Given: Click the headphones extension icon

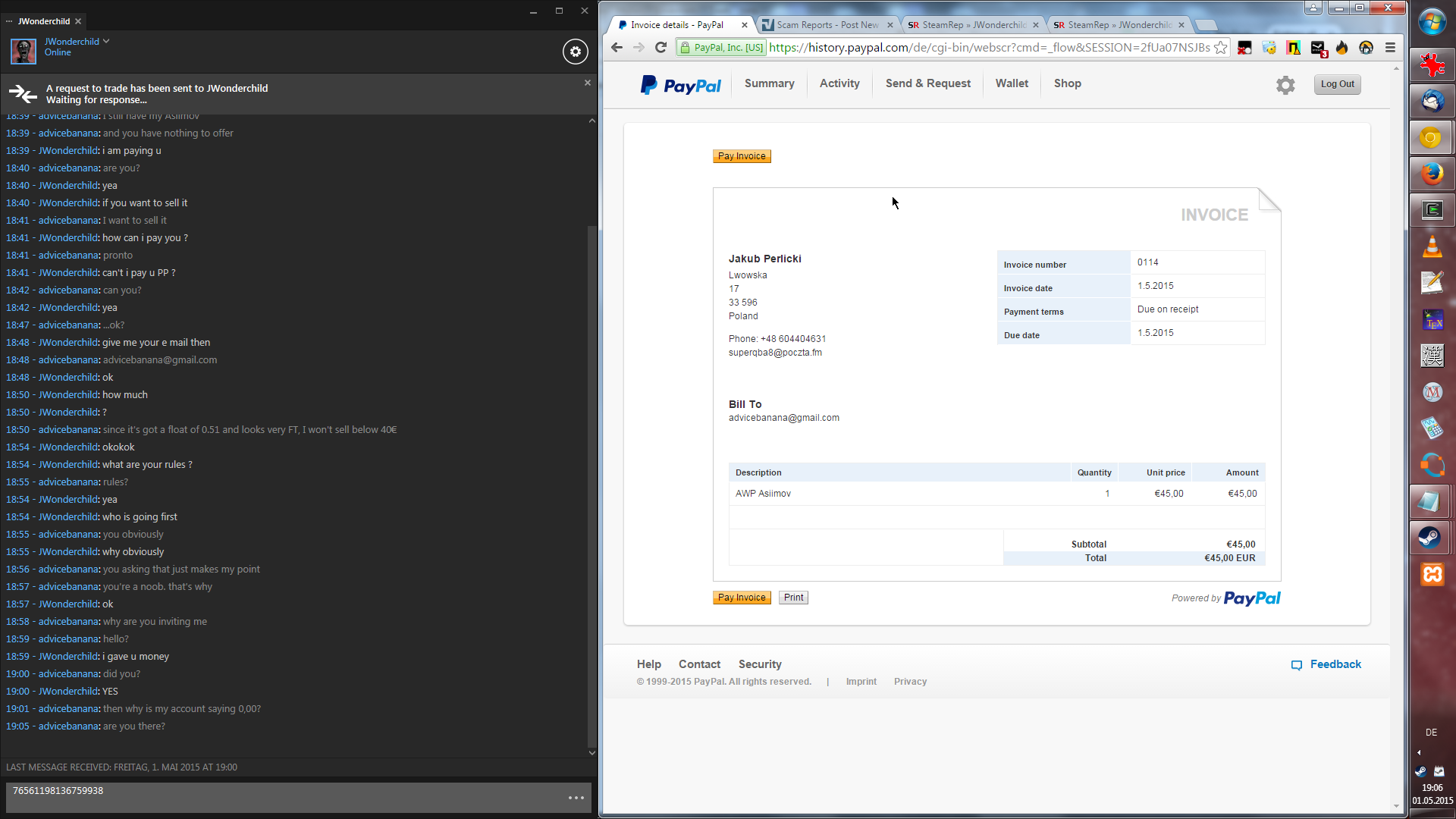Looking at the screenshot, I should pyautogui.click(x=1366, y=48).
